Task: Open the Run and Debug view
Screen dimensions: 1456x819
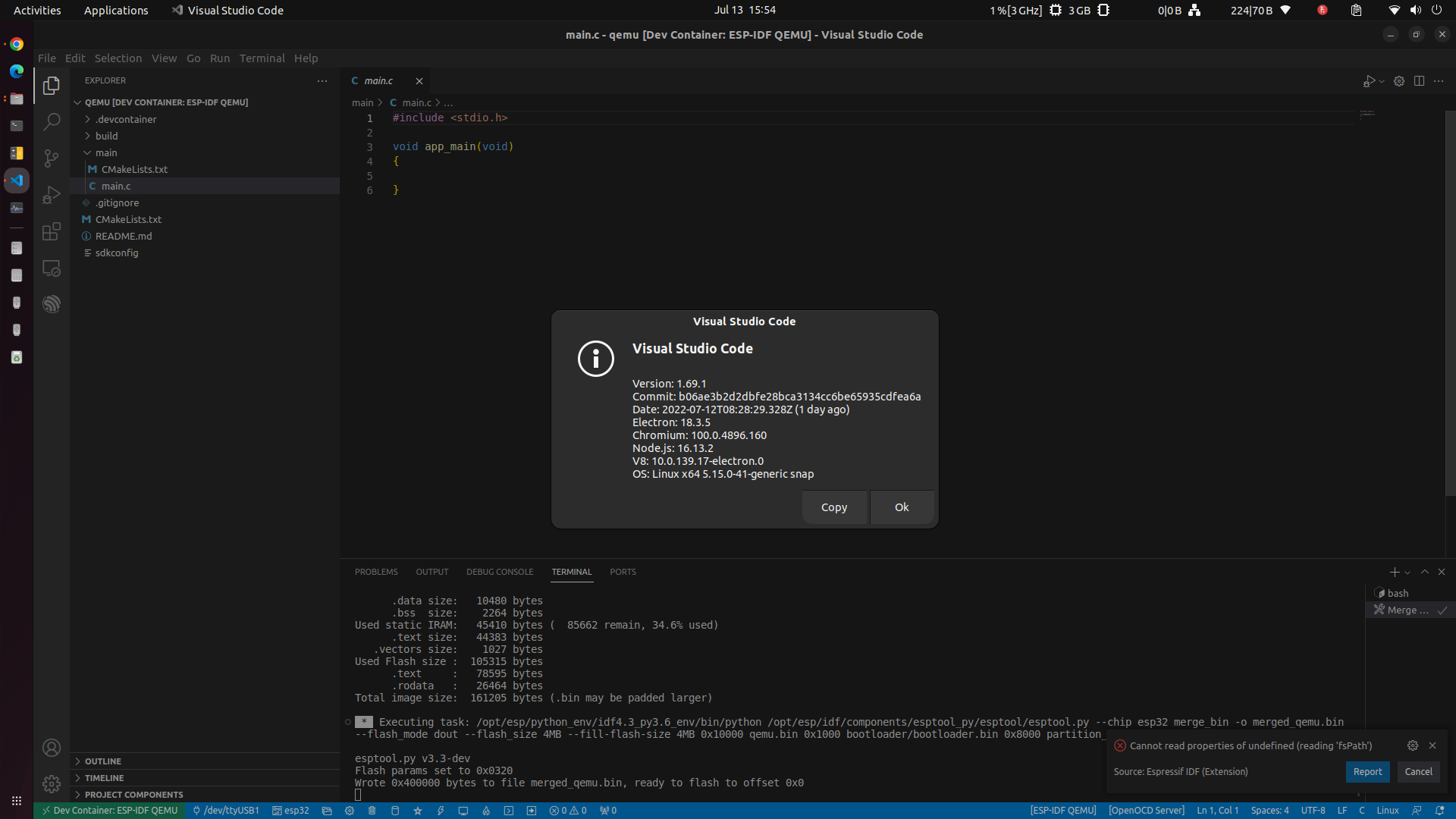Action: 51,194
